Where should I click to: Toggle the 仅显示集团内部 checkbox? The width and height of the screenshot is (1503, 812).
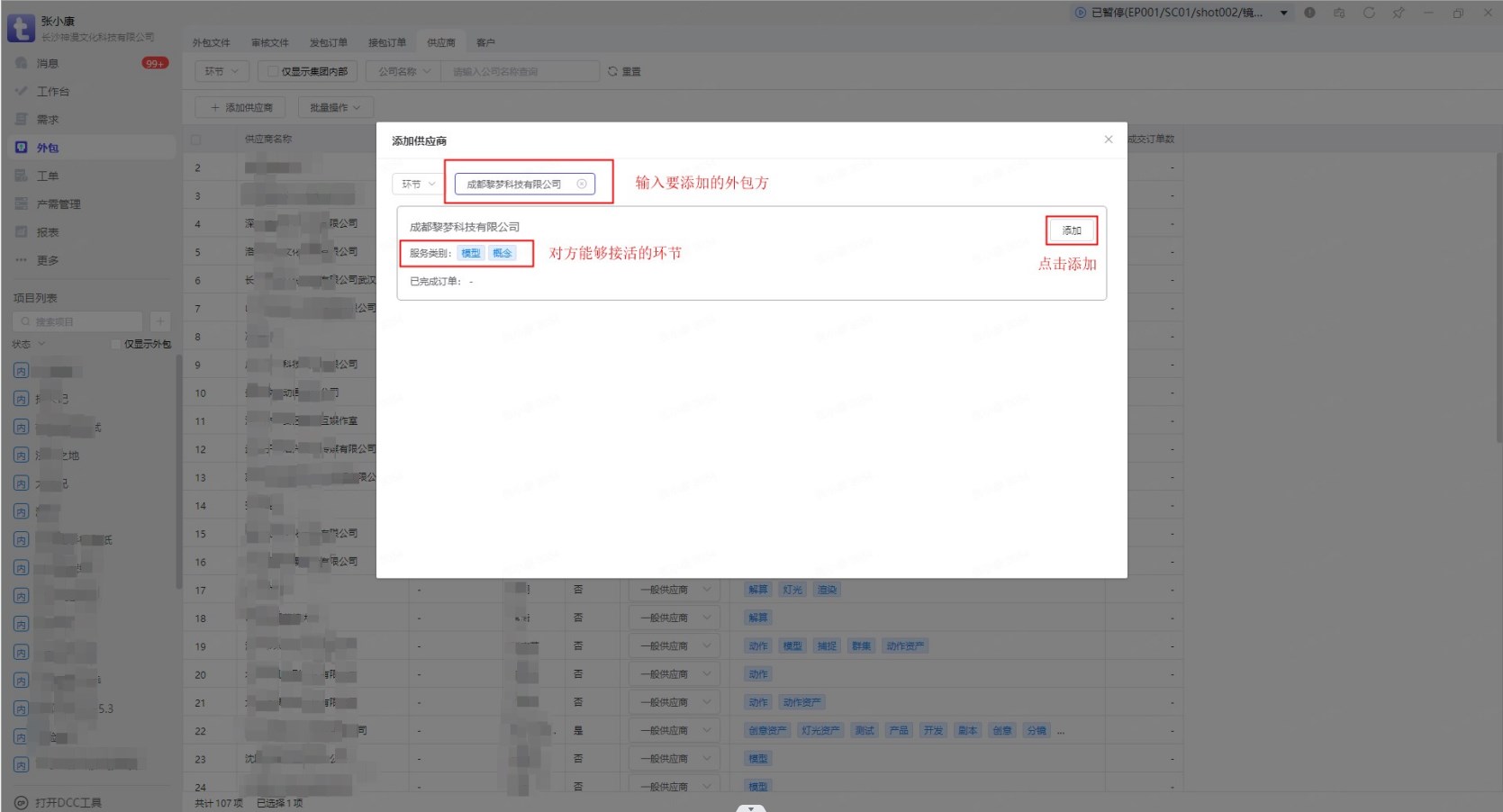click(273, 71)
